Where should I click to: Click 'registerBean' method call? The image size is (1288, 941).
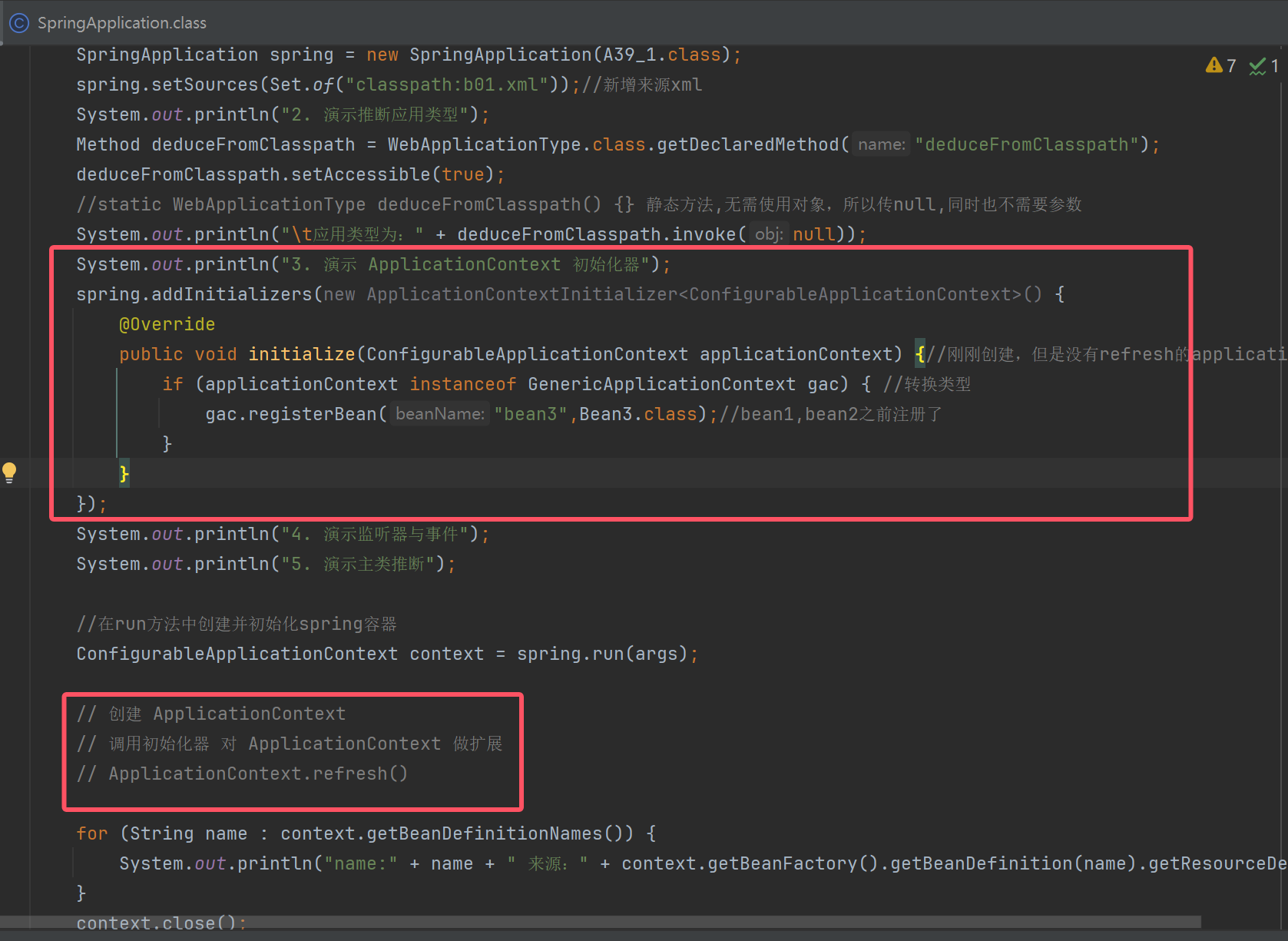pos(313,414)
